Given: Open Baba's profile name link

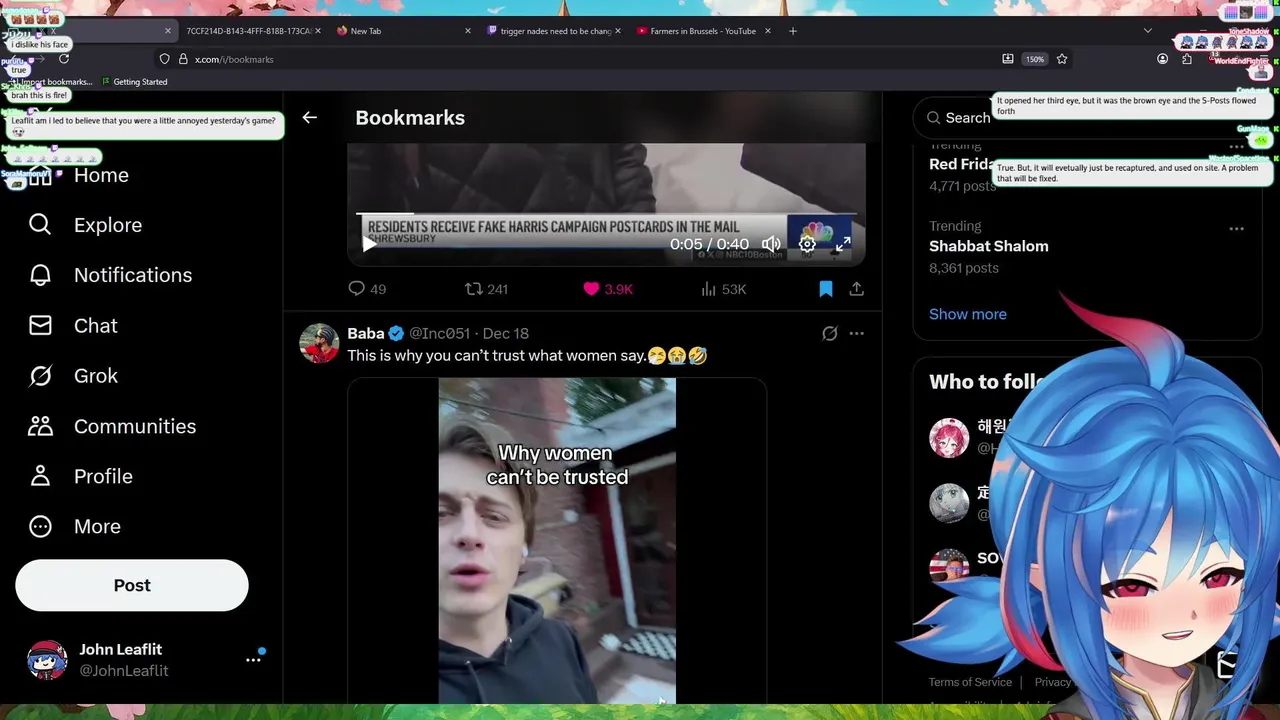Looking at the screenshot, I should tap(366, 333).
